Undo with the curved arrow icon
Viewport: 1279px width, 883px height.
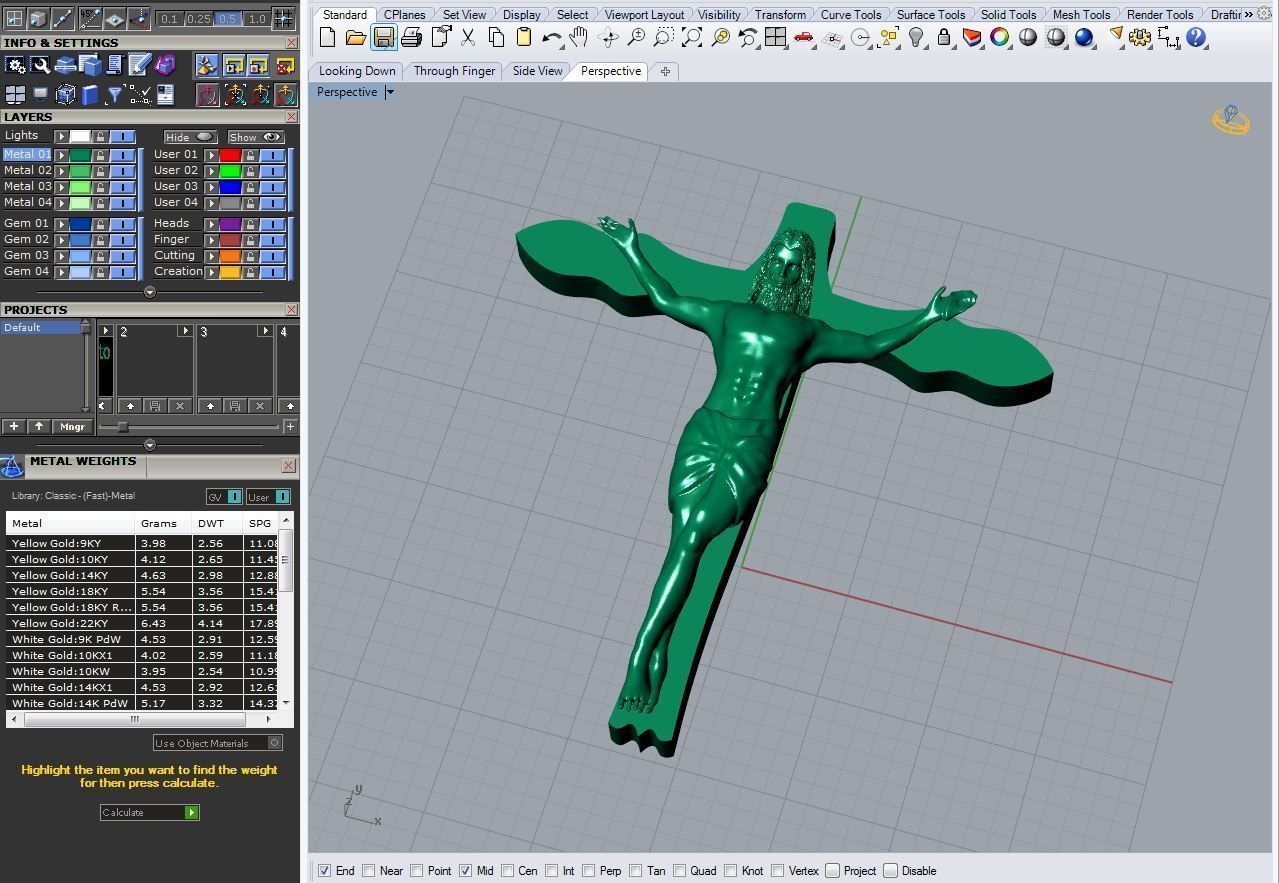tap(551, 38)
